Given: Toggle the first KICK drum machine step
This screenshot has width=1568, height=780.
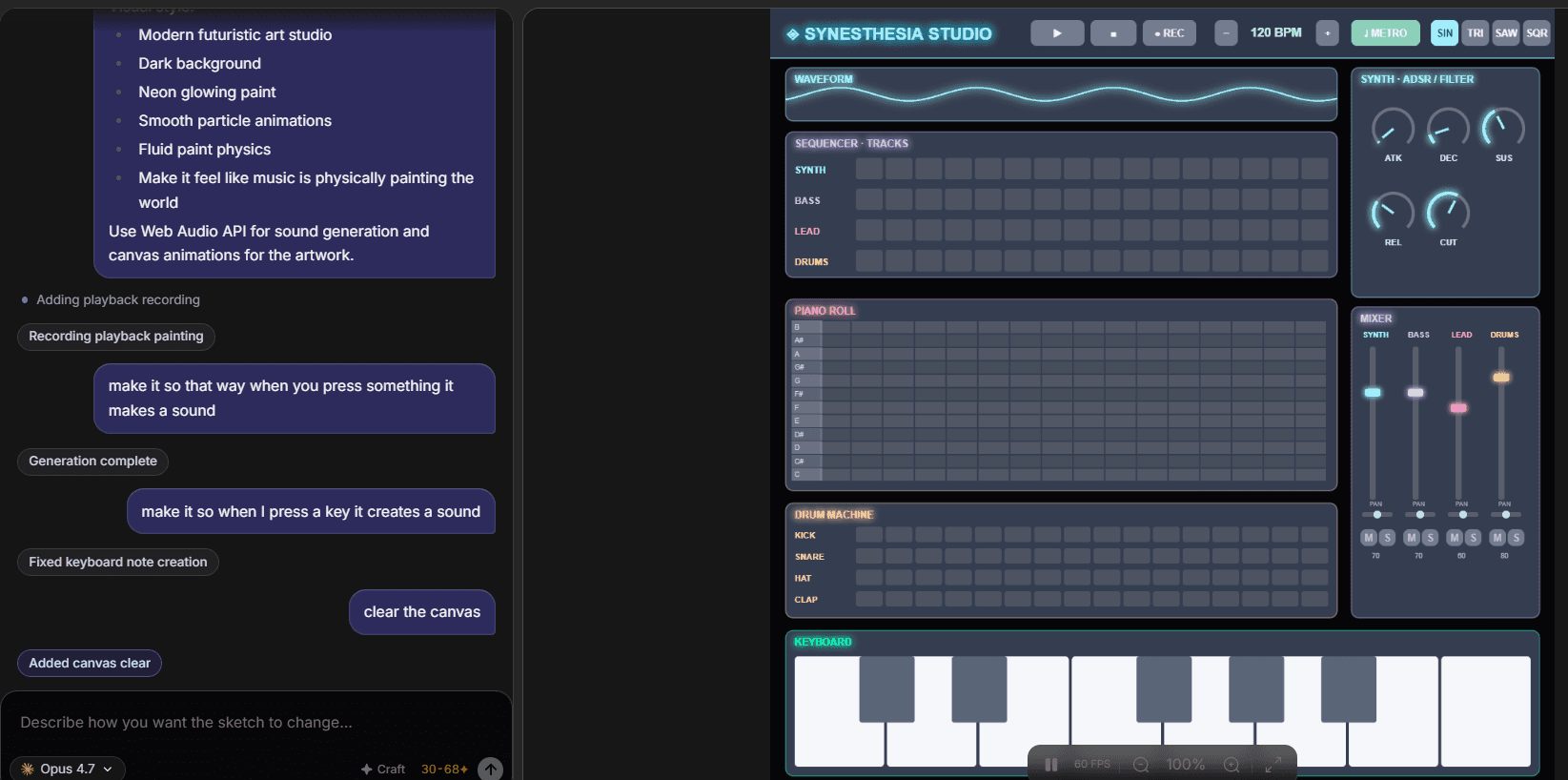Looking at the screenshot, I should tap(869, 535).
